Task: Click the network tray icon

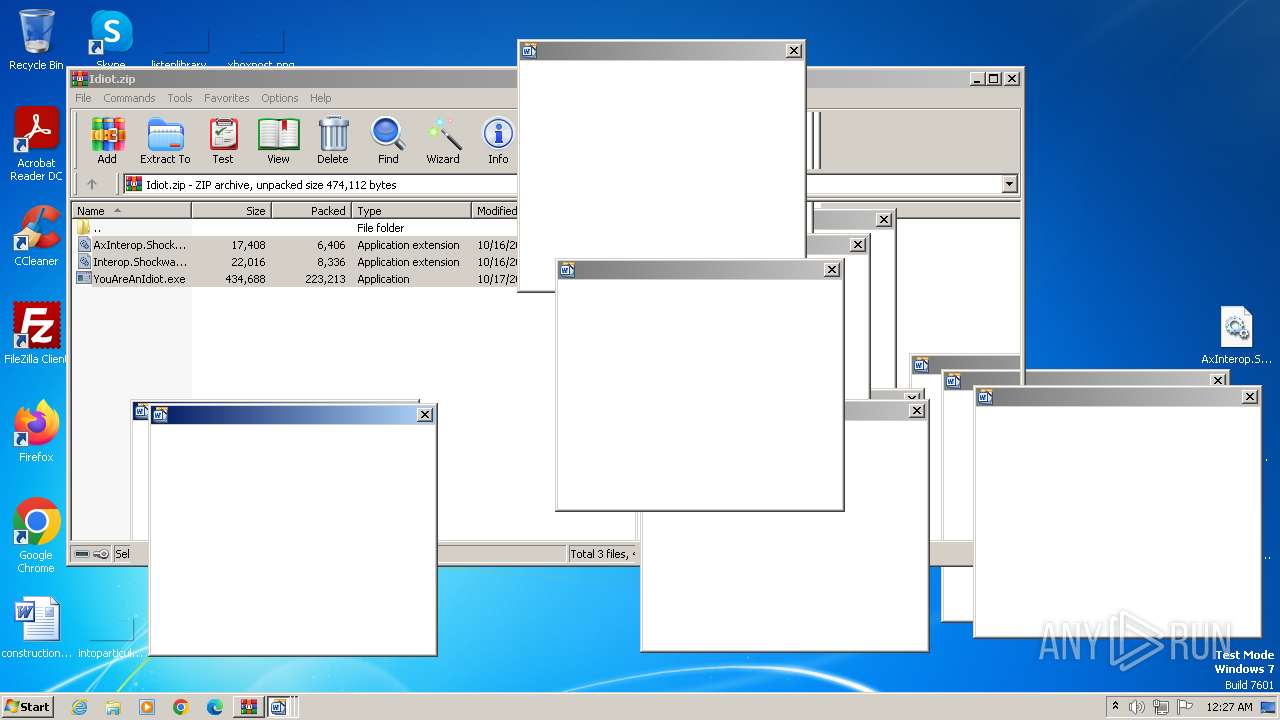Action: tap(1161, 707)
